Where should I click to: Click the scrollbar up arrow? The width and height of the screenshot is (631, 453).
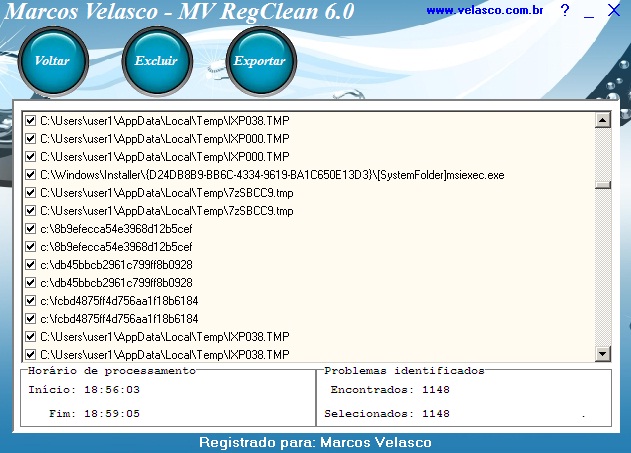coord(602,120)
